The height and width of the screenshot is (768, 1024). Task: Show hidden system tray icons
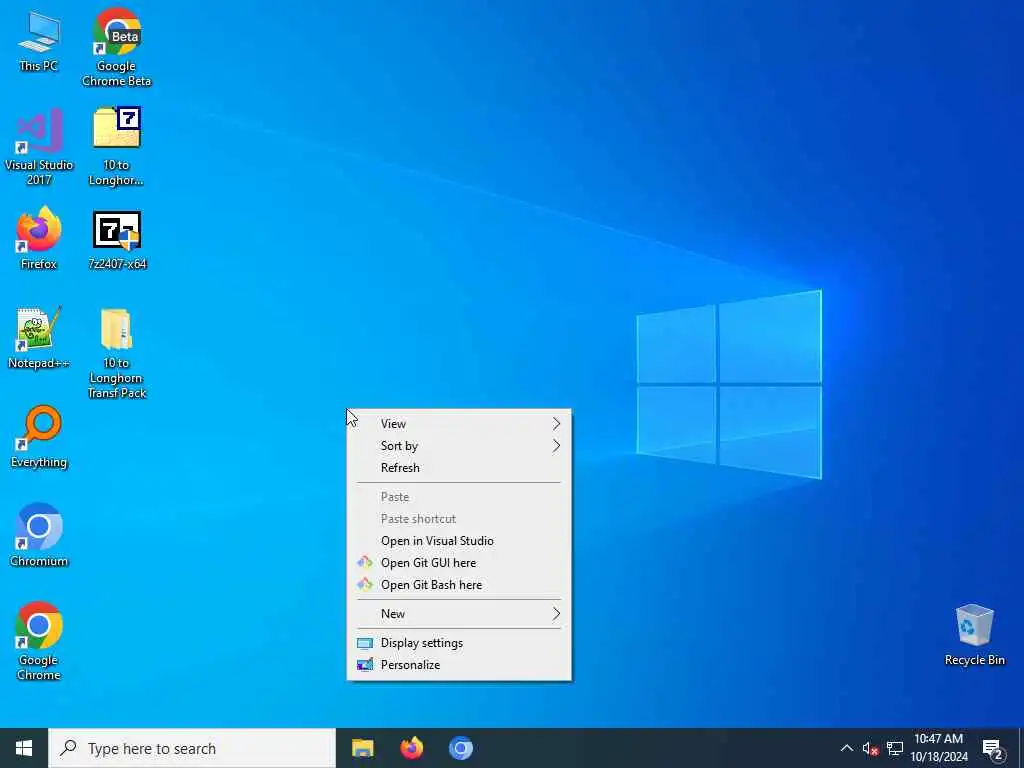point(846,748)
